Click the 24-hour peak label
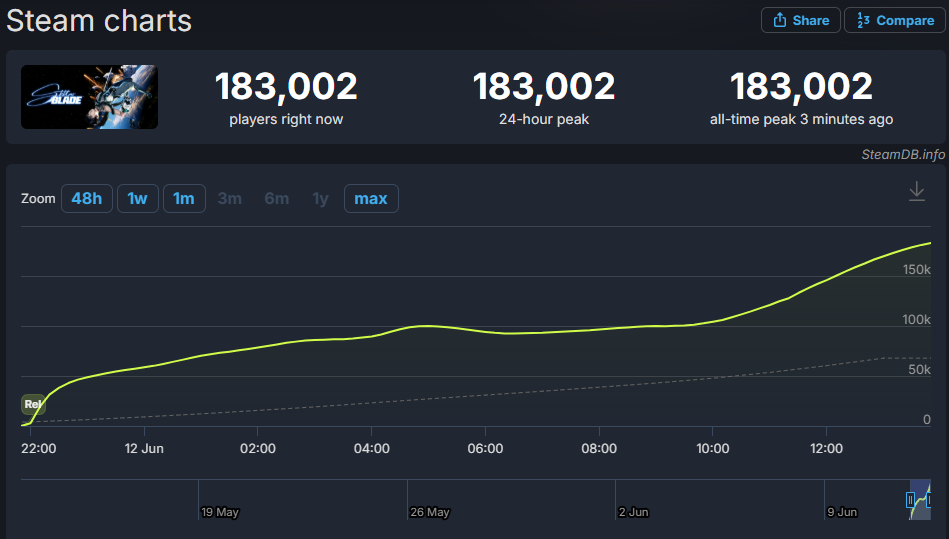 (x=544, y=119)
